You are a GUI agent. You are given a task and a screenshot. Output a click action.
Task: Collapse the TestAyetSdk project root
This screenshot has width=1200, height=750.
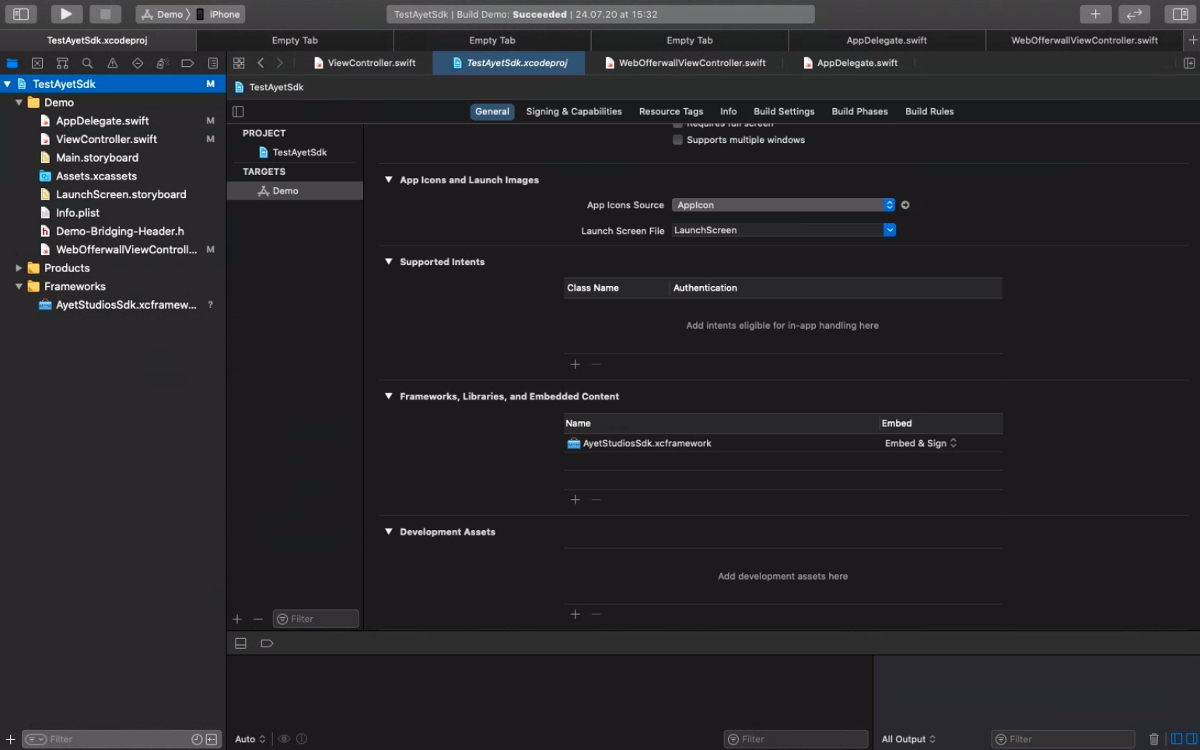pos(8,84)
